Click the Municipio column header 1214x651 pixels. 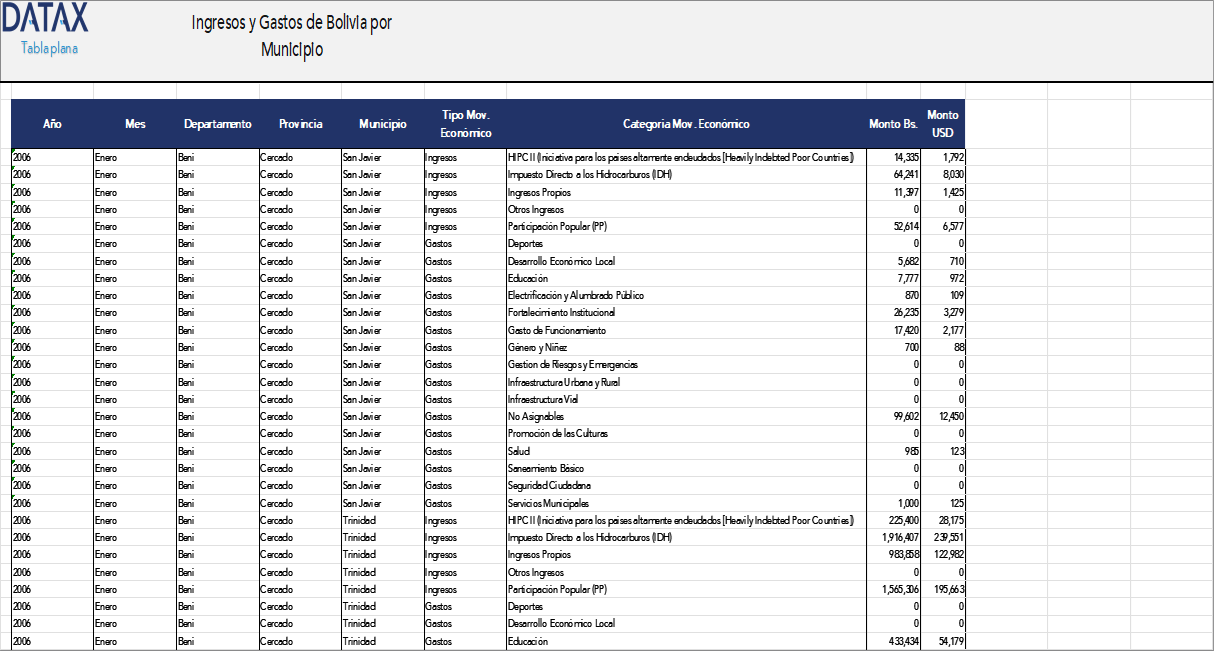pyautogui.click(x=383, y=124)
